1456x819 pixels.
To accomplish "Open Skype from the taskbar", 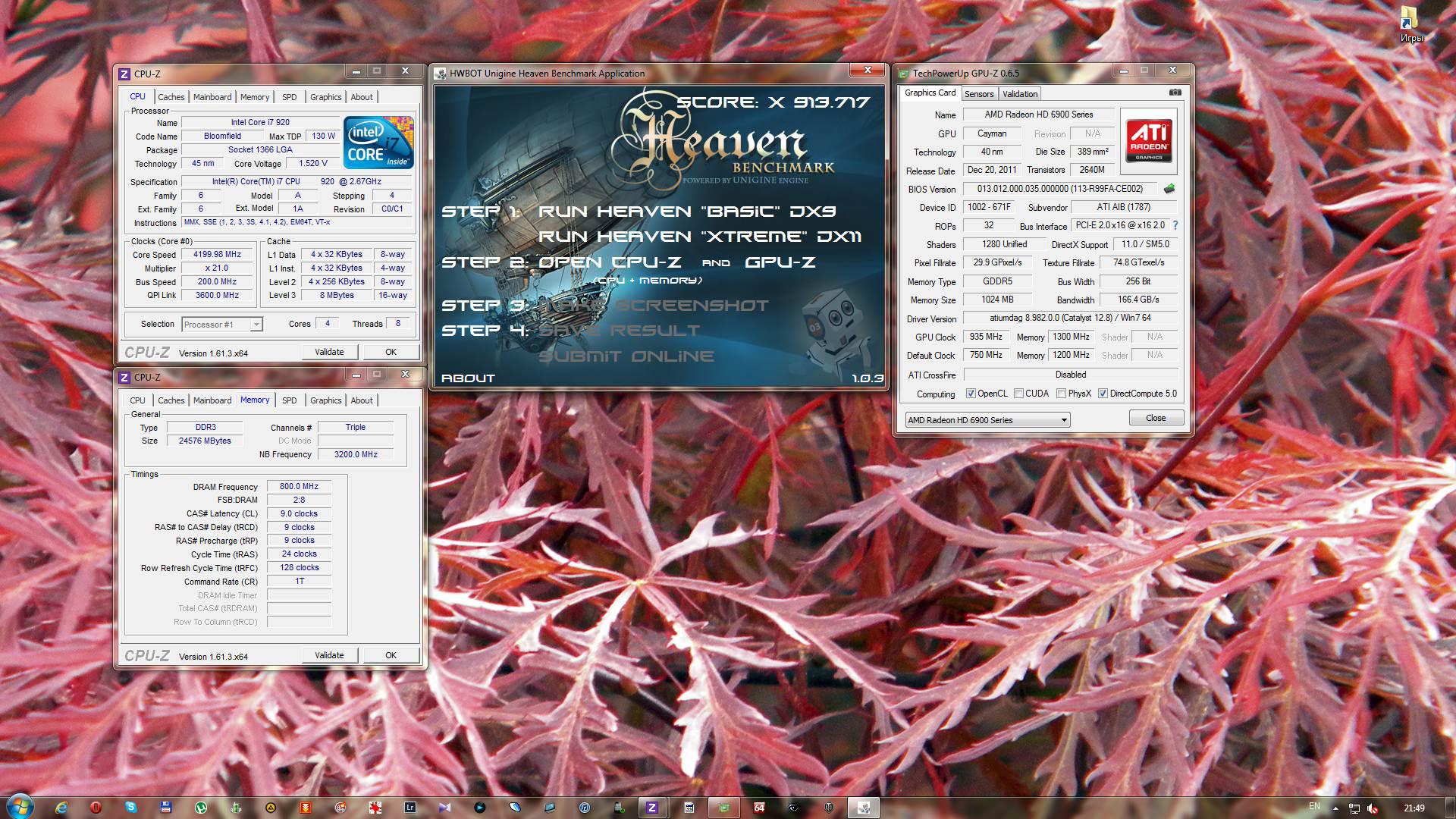I will [x=131, y=807].
